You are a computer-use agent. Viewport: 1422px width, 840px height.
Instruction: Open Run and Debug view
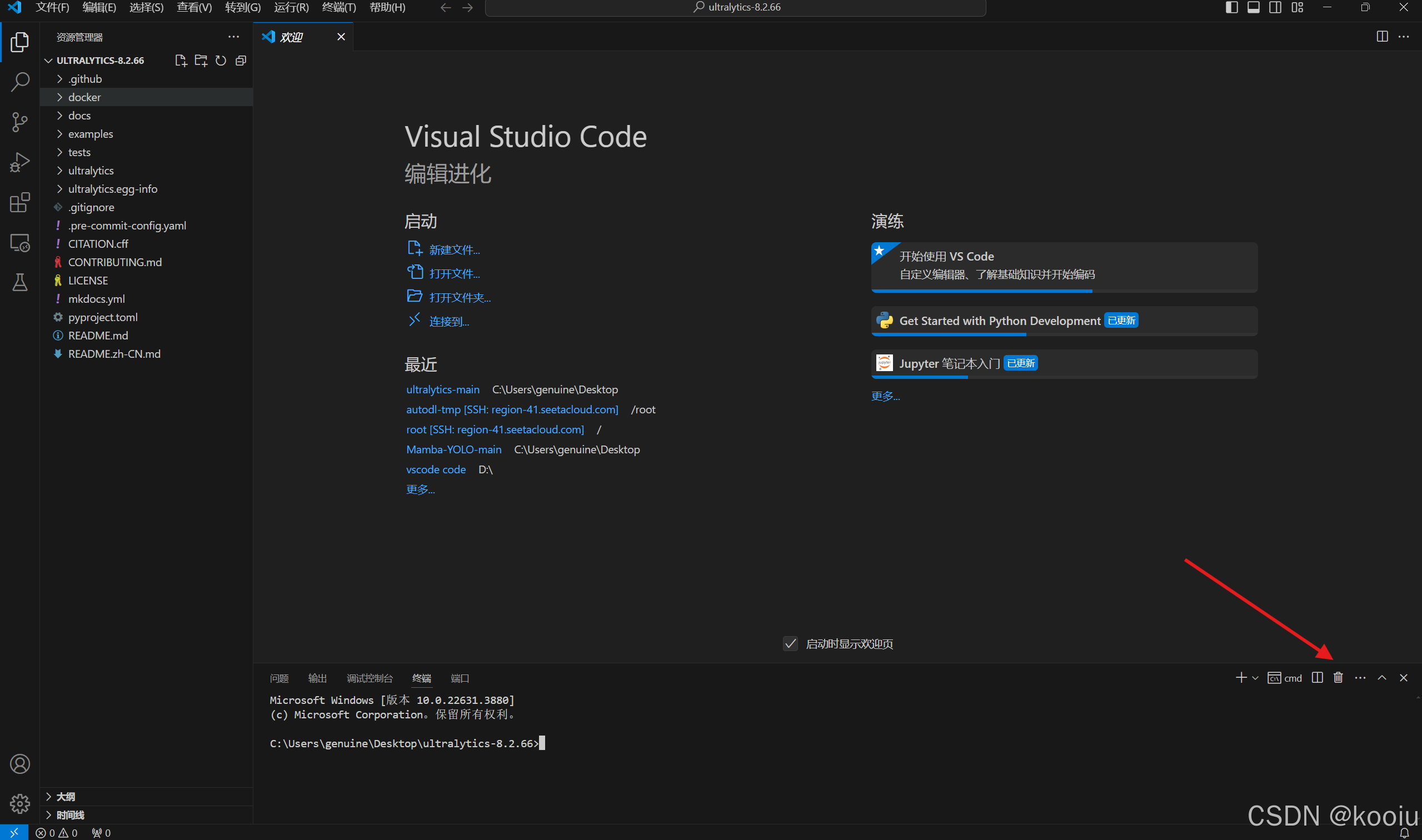[x=20, y=162]
